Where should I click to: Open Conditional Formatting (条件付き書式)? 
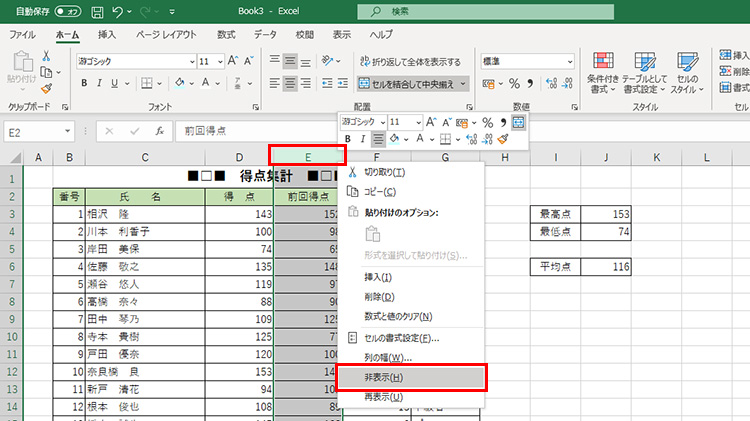(x=602, y=71)
